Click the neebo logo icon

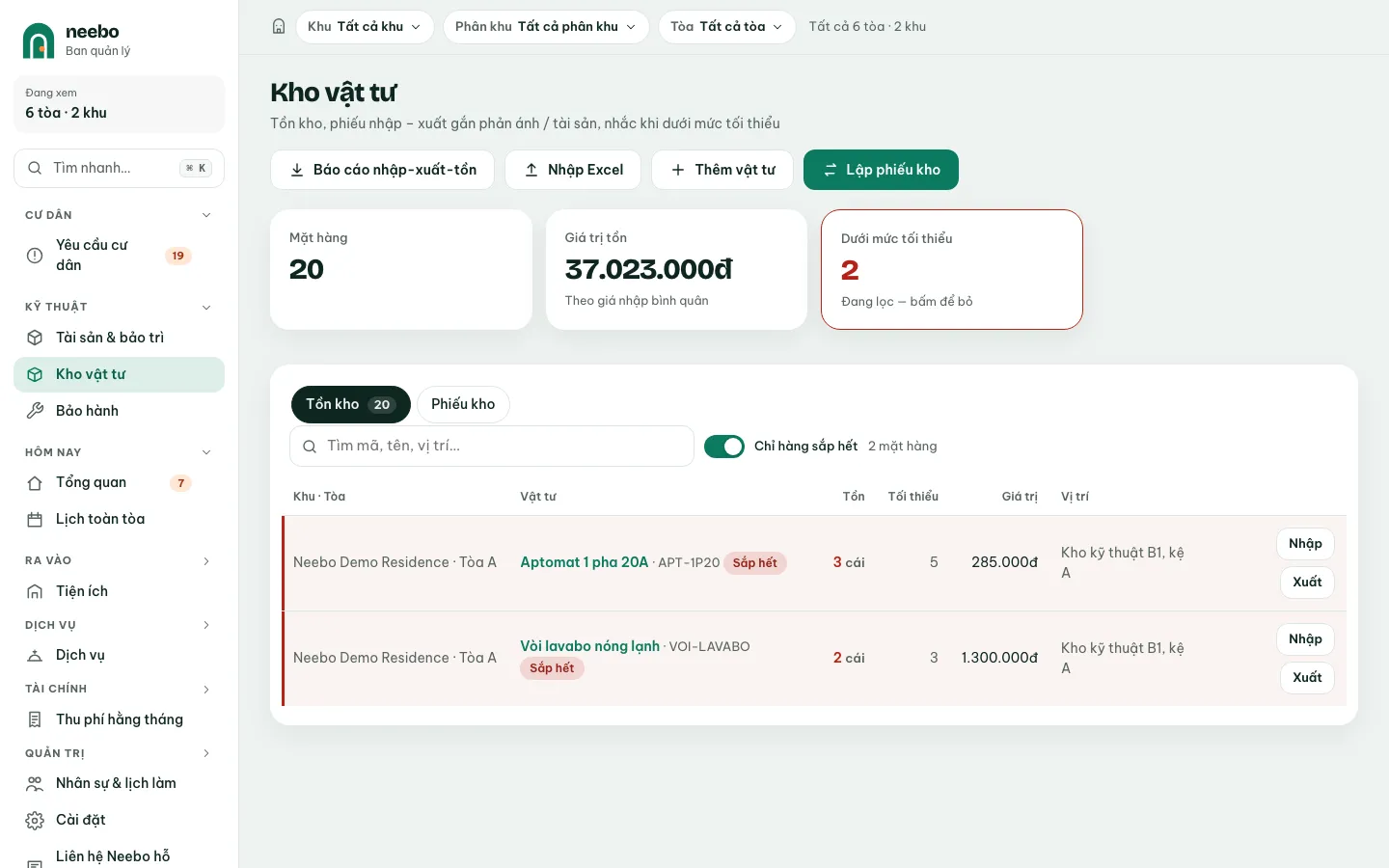click(39, 41)
